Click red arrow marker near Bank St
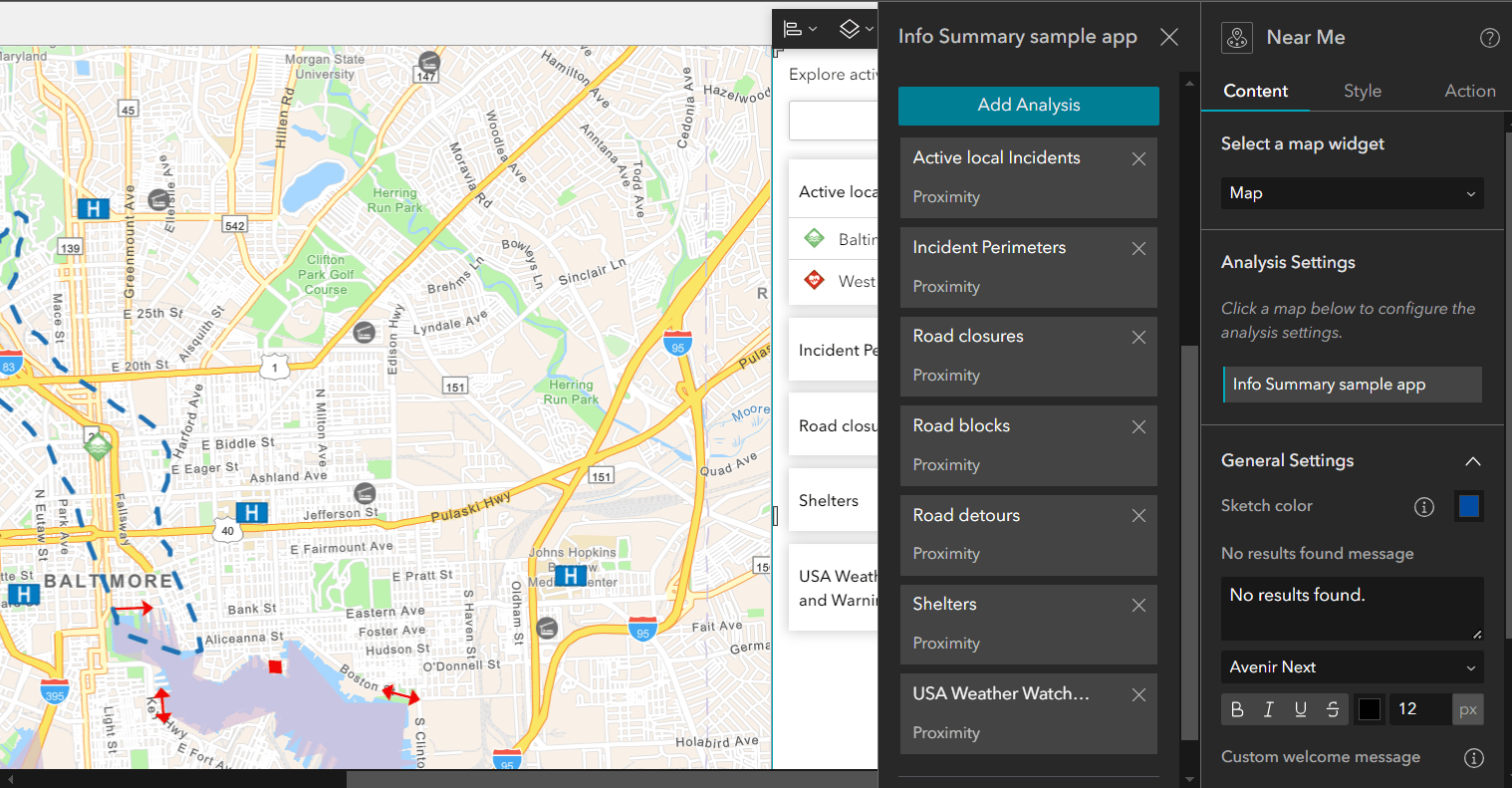 click(x=132, y=607)
